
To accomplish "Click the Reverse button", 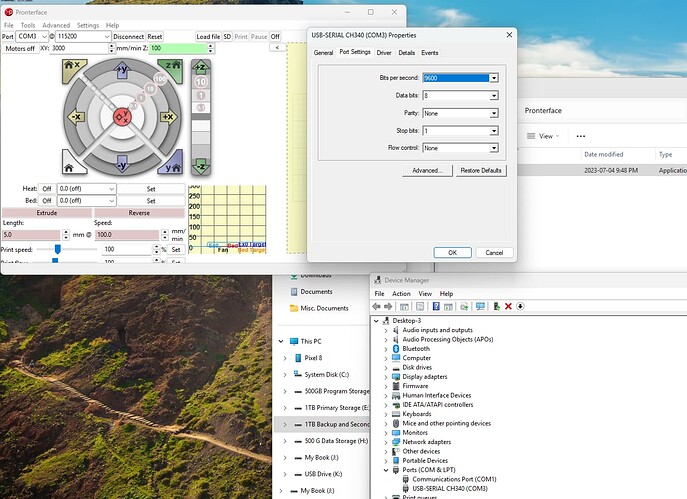I will click(x=139, y=213).
